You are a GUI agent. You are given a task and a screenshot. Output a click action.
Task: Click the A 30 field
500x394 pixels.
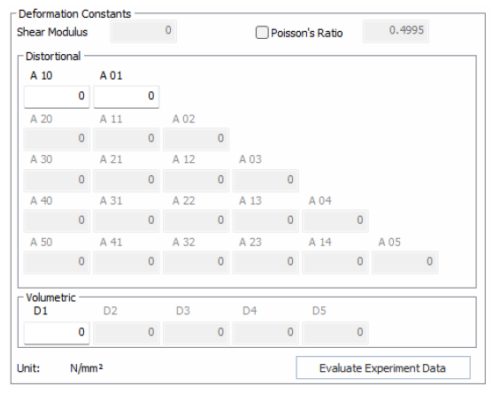click(57, 180)
